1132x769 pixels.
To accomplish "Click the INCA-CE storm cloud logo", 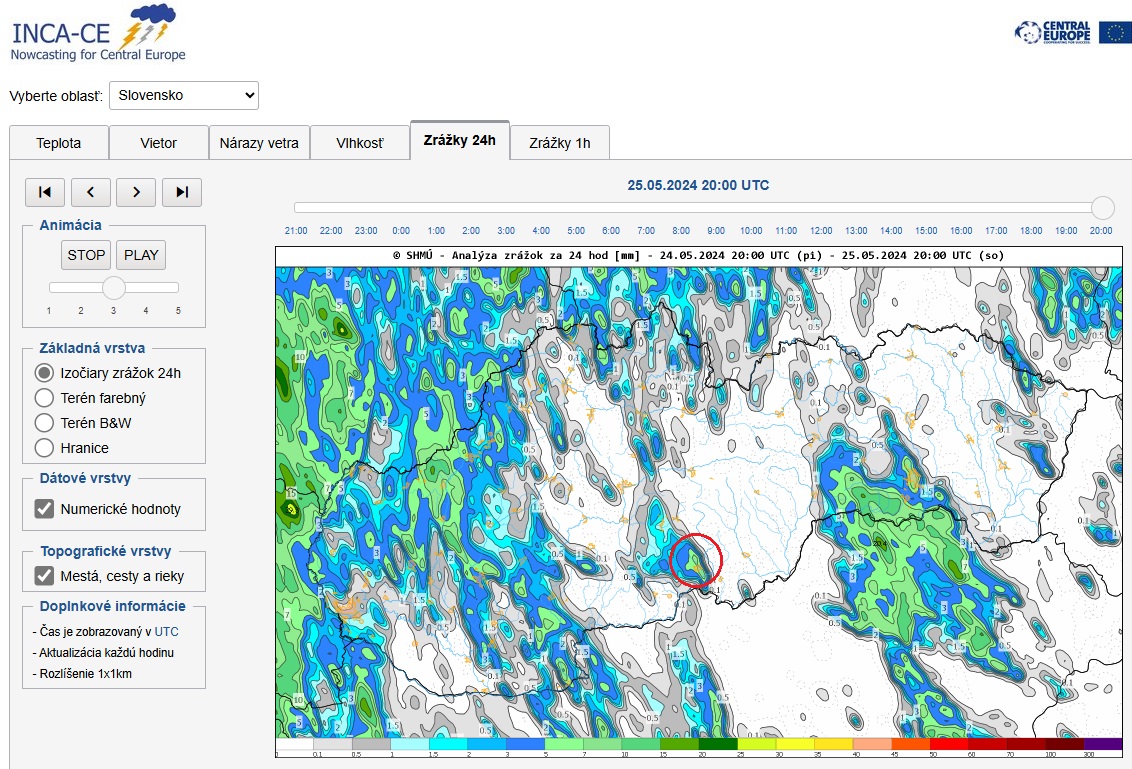I will (x=147, y=27).
